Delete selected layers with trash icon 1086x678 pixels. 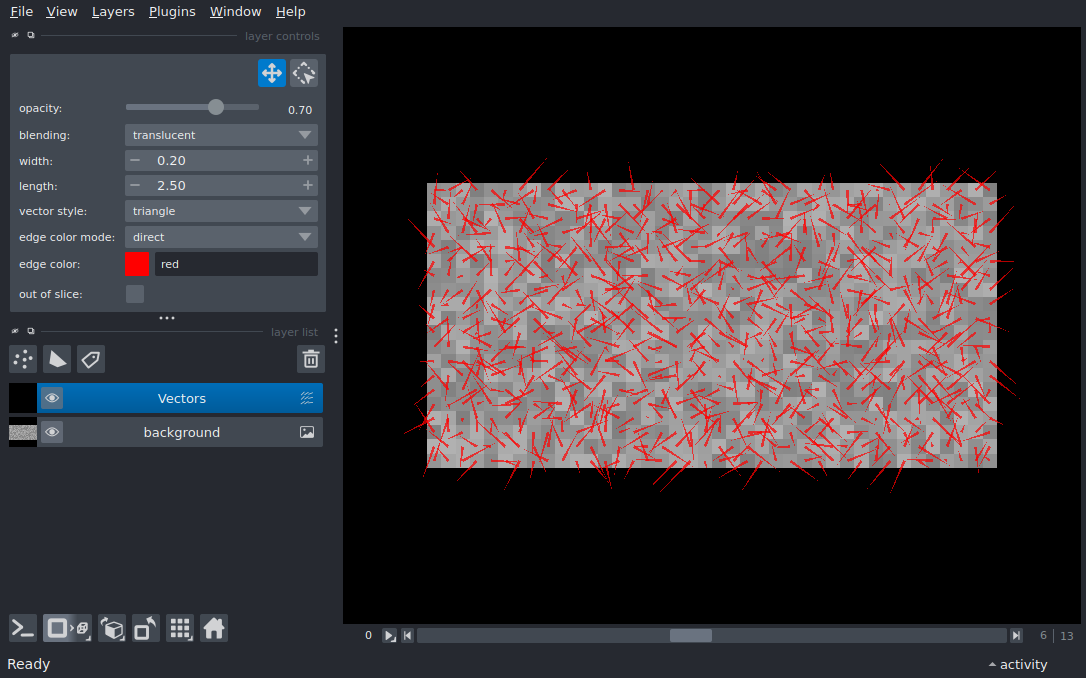(x=310, y=359)
